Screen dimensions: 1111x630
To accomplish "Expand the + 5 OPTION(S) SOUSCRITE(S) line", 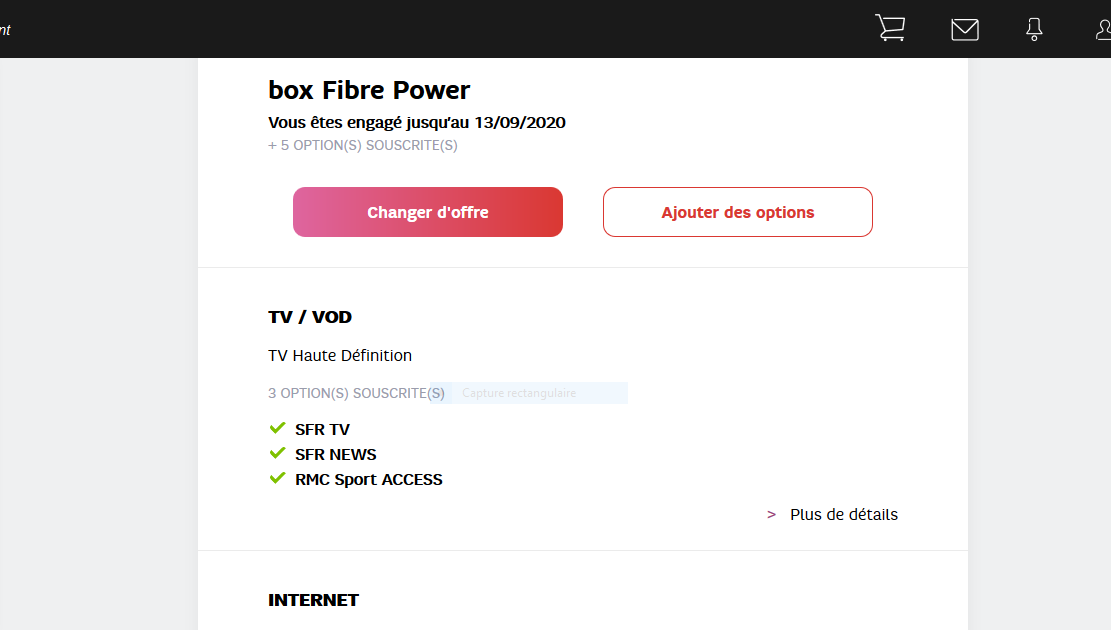I will (362, 145).
